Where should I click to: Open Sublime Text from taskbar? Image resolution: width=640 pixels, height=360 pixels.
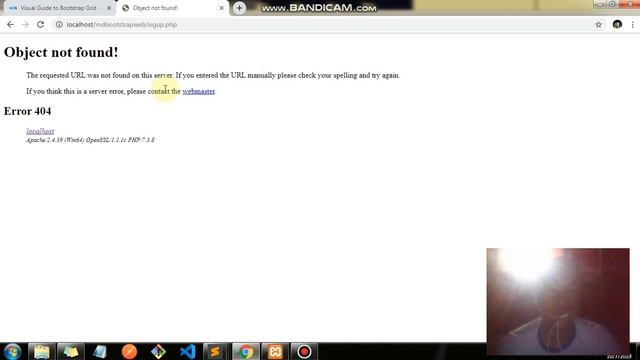215,351
